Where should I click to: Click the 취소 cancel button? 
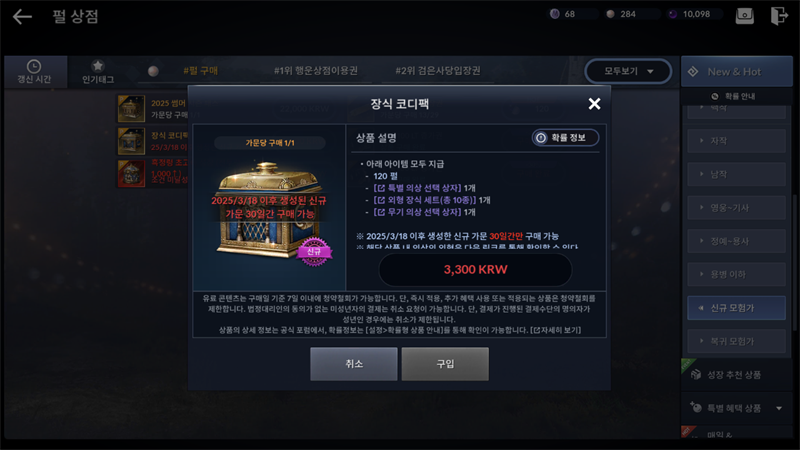click(354, 364)
